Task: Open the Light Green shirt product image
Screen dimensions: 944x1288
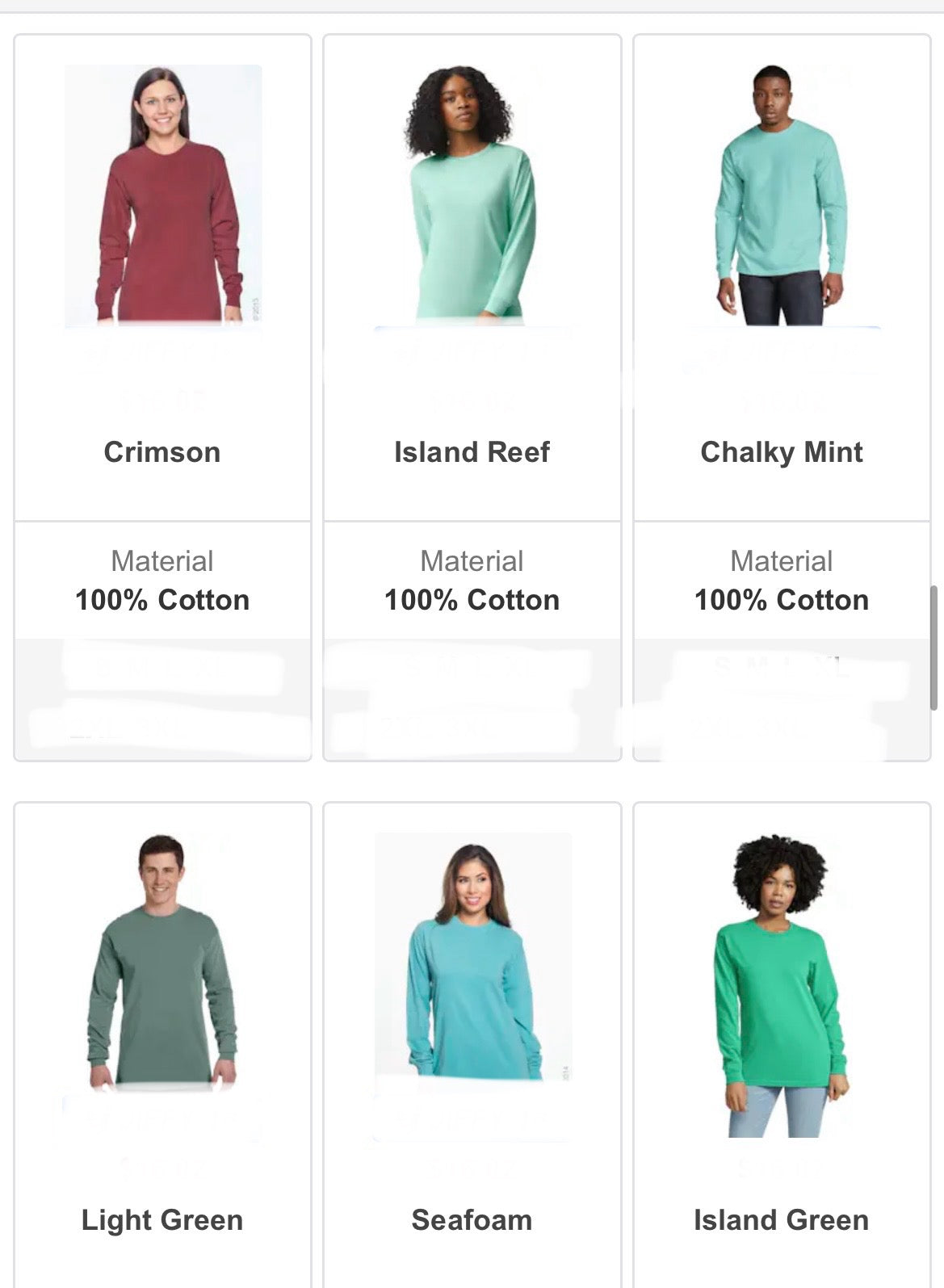Action: (163, 963)
